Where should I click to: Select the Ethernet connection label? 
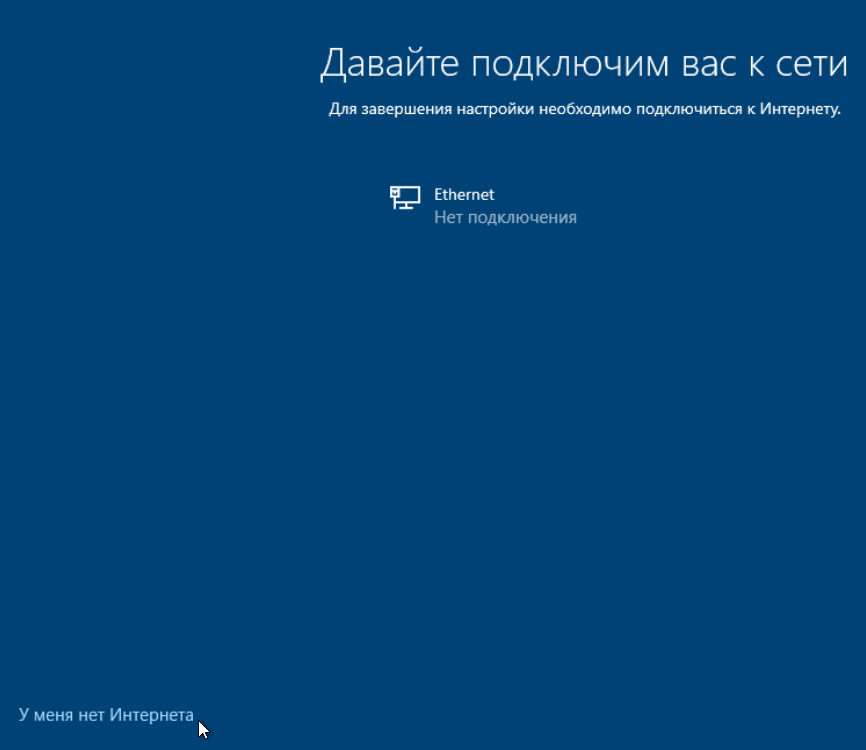click(x=464, y=195)
